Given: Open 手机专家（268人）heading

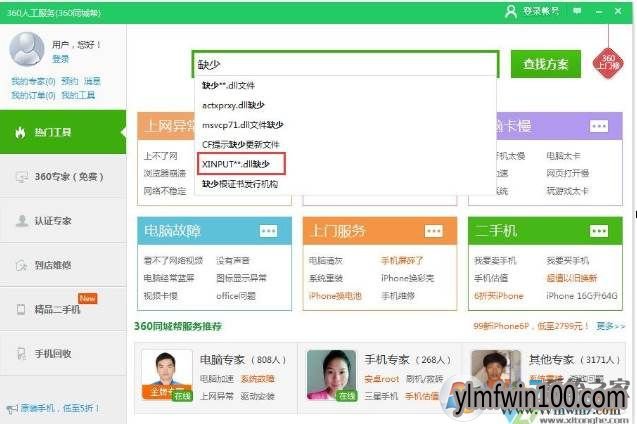Looking at the screenshot, I should click(x=408, y=359).
